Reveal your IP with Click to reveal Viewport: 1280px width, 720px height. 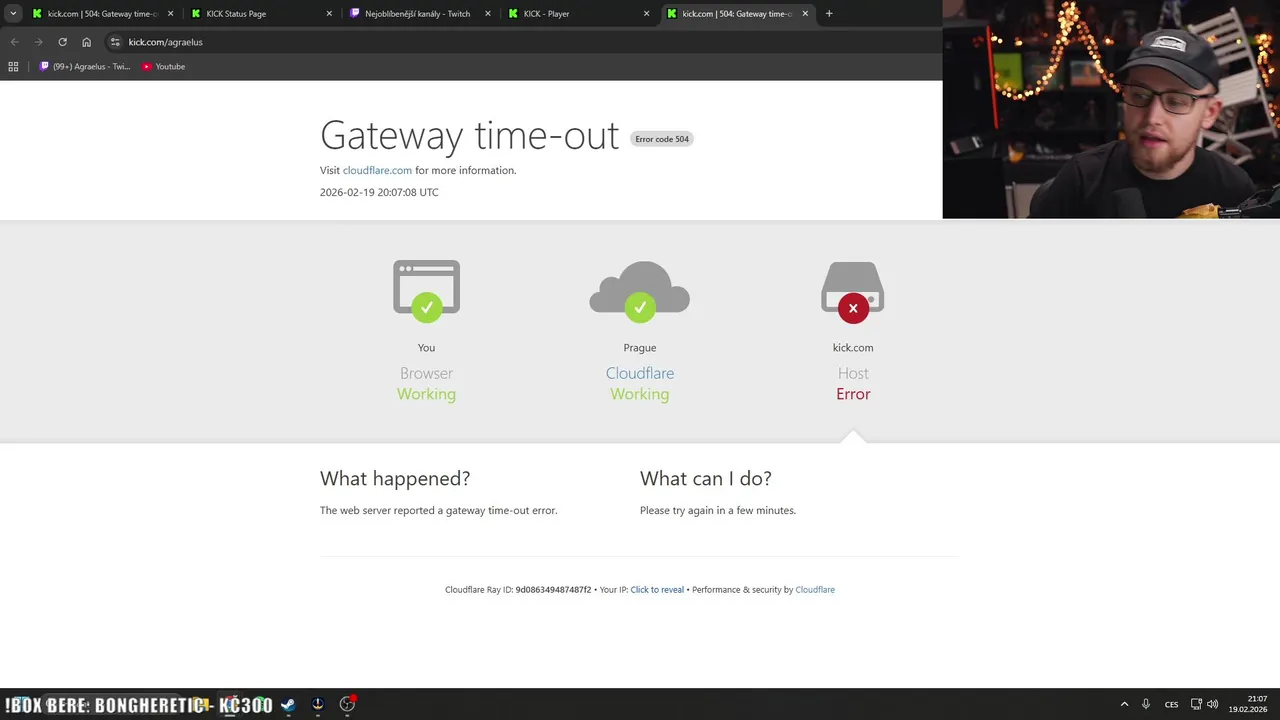pyautogui.click(x=657, y=590)
